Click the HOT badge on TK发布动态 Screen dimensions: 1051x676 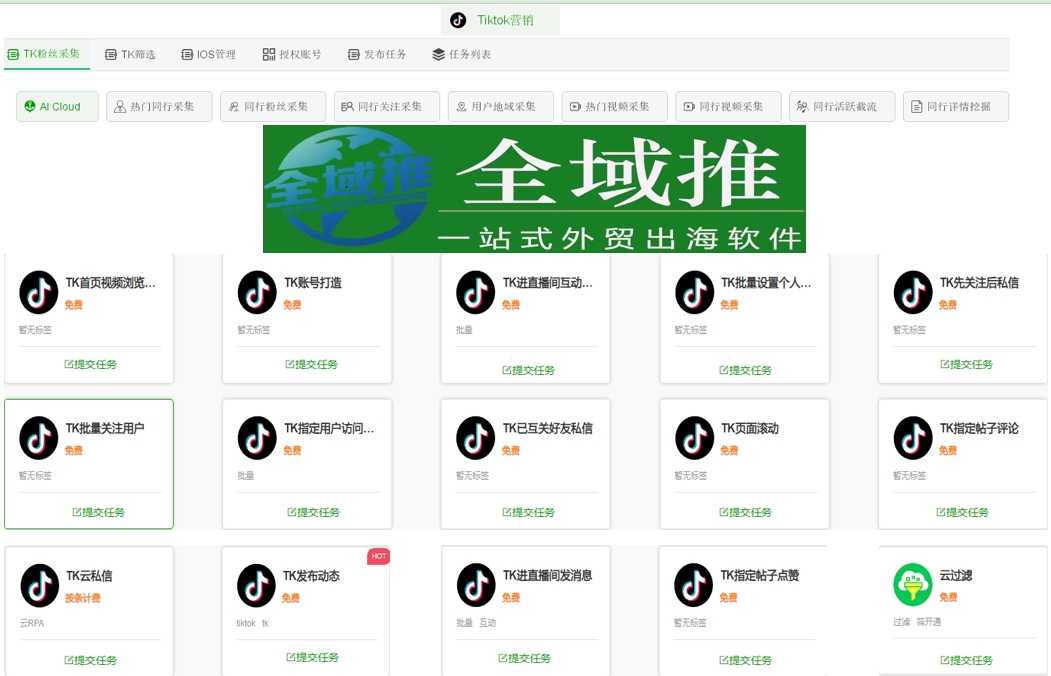coord(378,556)
